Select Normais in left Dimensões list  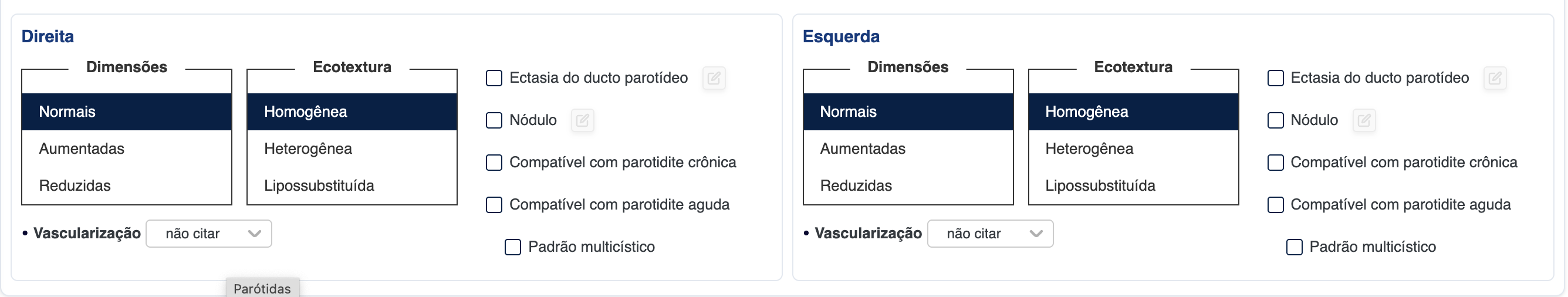[908, 112]
